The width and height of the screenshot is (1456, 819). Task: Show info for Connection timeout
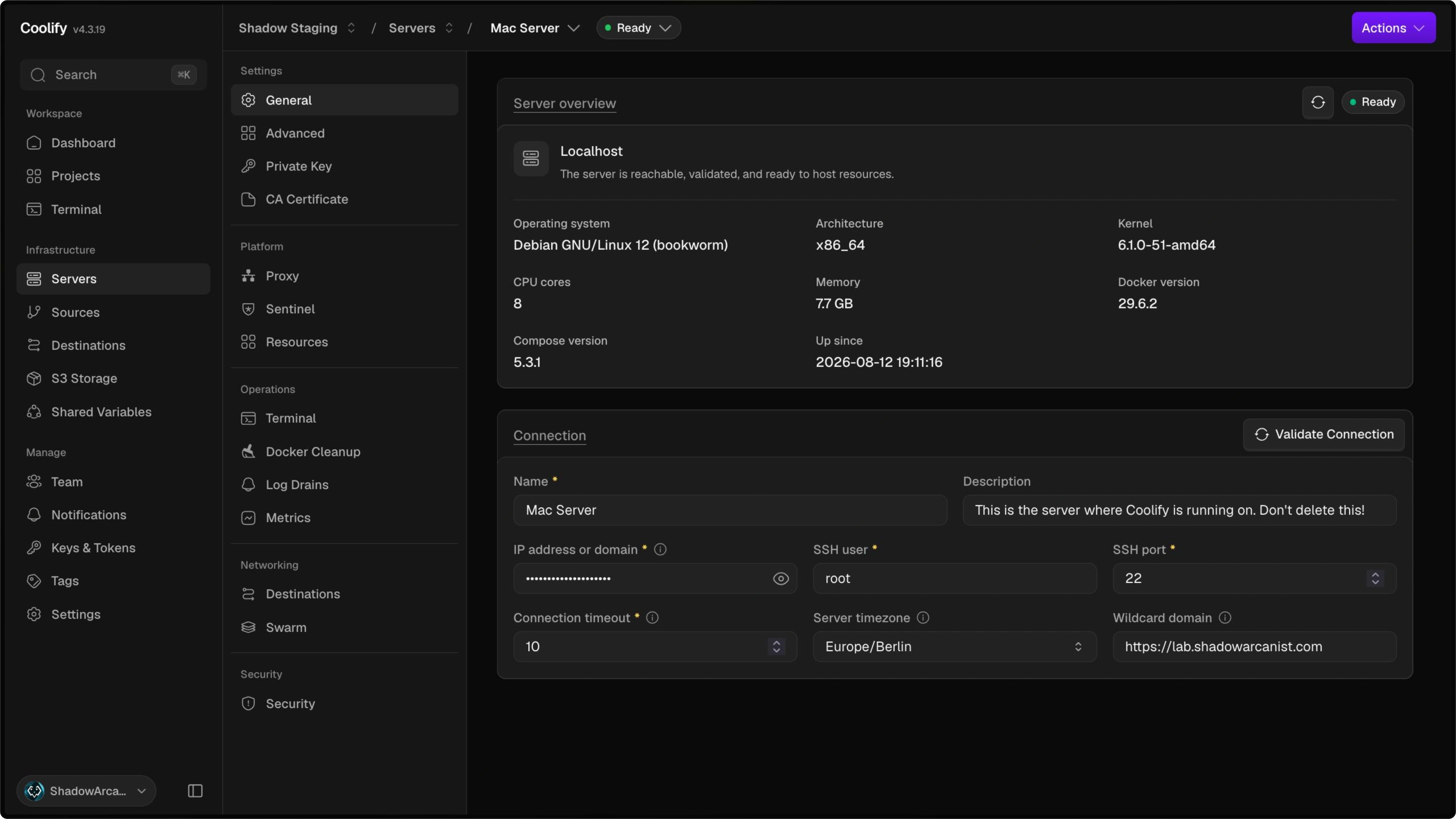pos(652,618)
